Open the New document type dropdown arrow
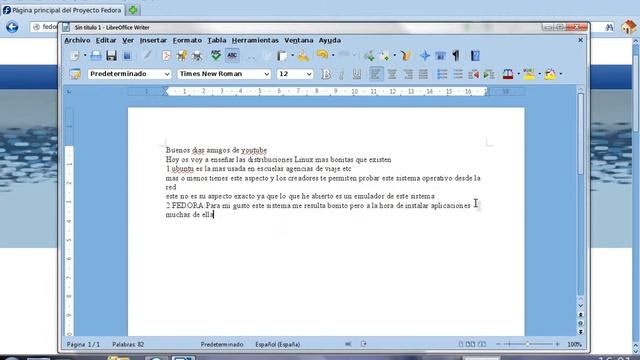The width and height of the screenshot is (640, 360). 85,56
